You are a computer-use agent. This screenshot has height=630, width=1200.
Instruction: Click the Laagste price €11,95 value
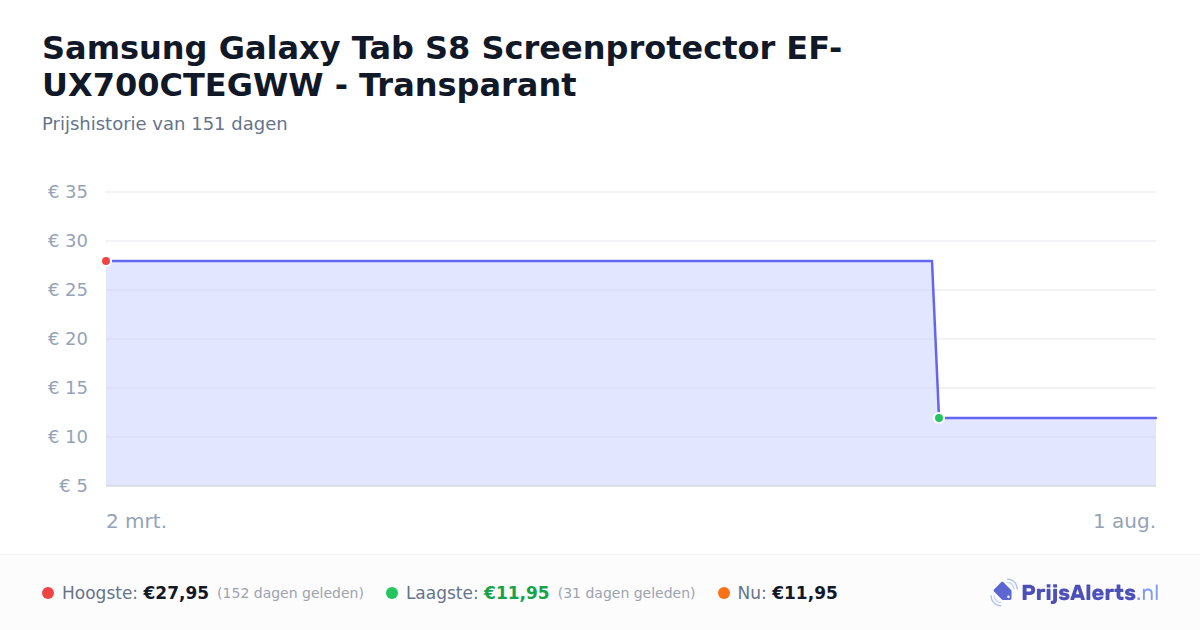tap(517, 593)
